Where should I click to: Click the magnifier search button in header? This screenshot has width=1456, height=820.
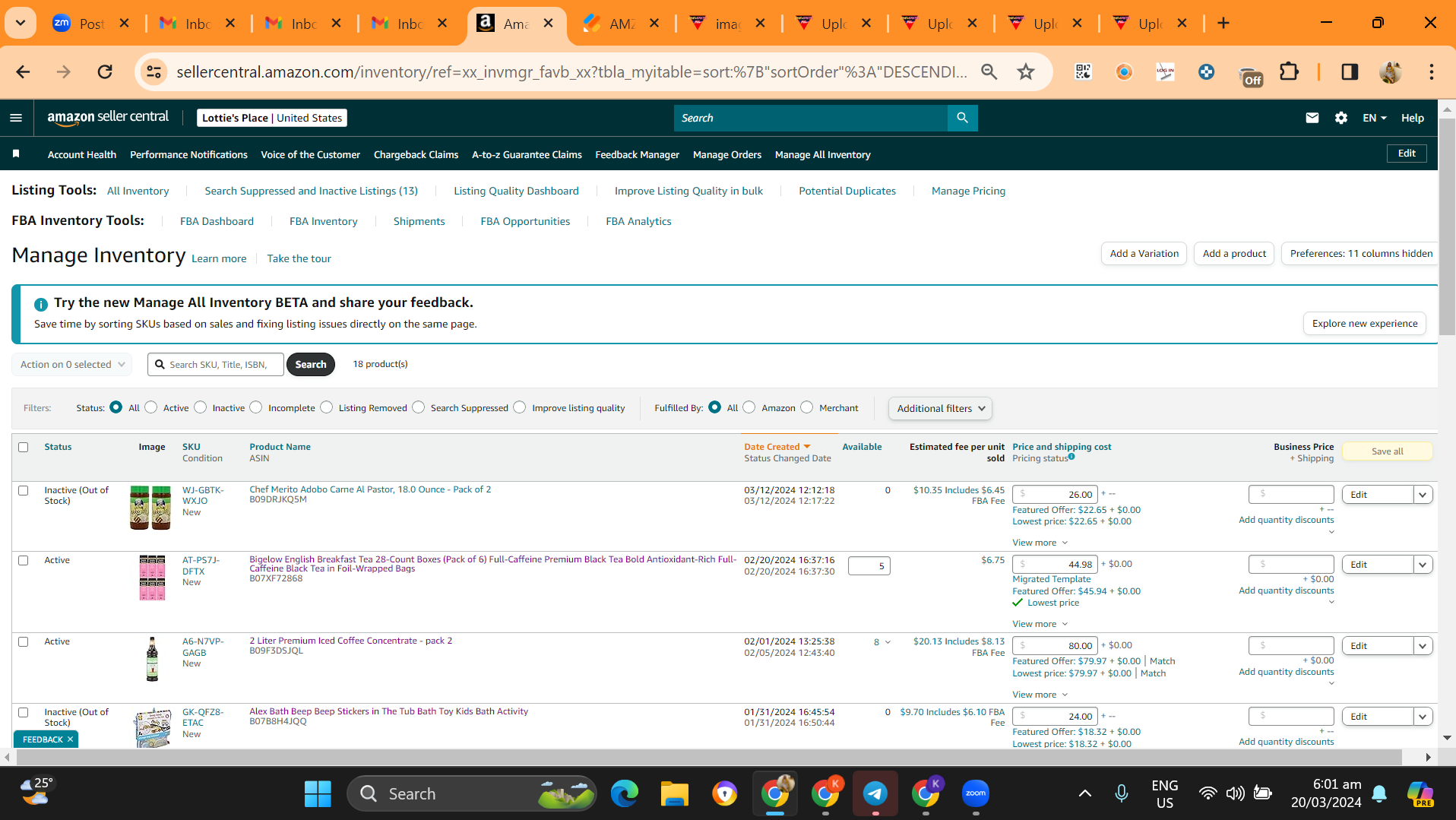[962, 118]
